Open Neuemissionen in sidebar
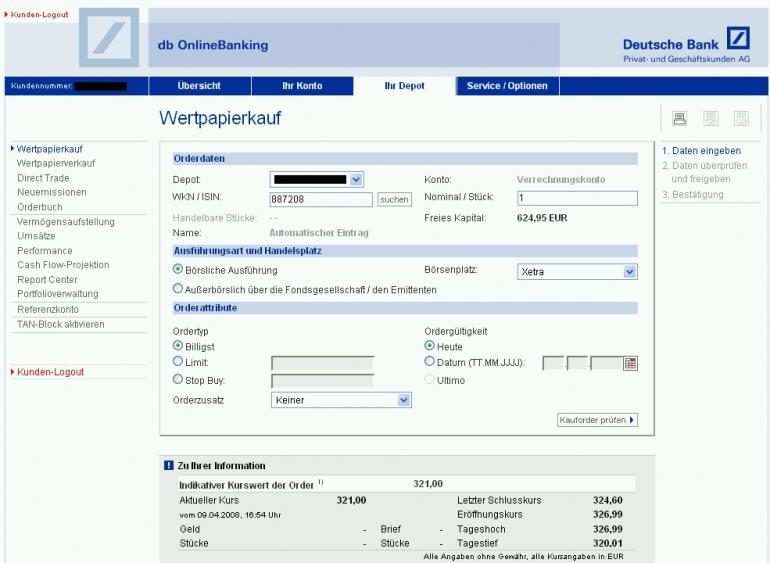Image resolution: width=770 pixels, height=563 pixels. click(x=52, y=192)
